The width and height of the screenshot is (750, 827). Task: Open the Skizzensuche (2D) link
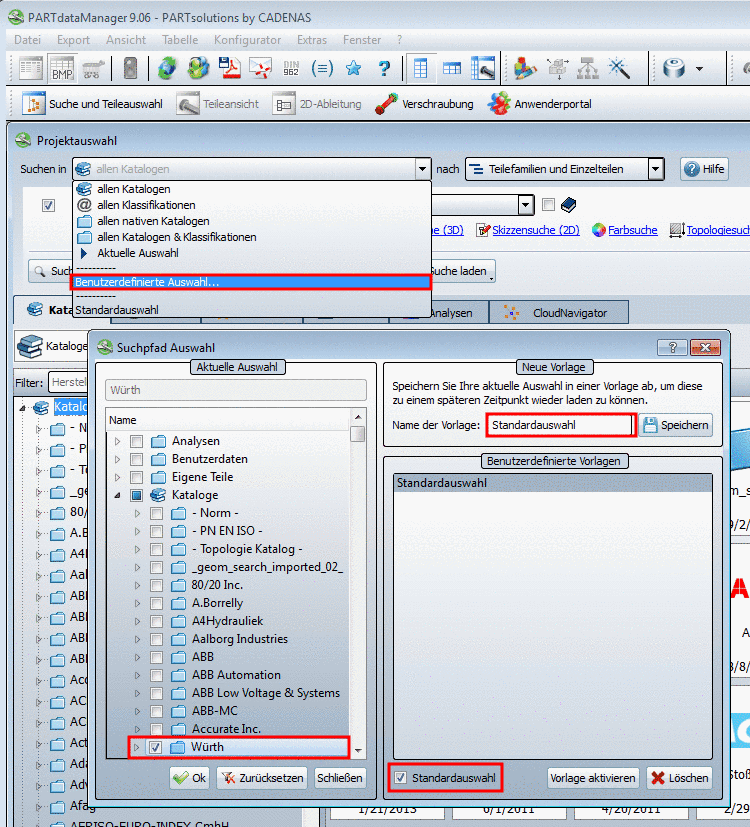click(535, 230)
